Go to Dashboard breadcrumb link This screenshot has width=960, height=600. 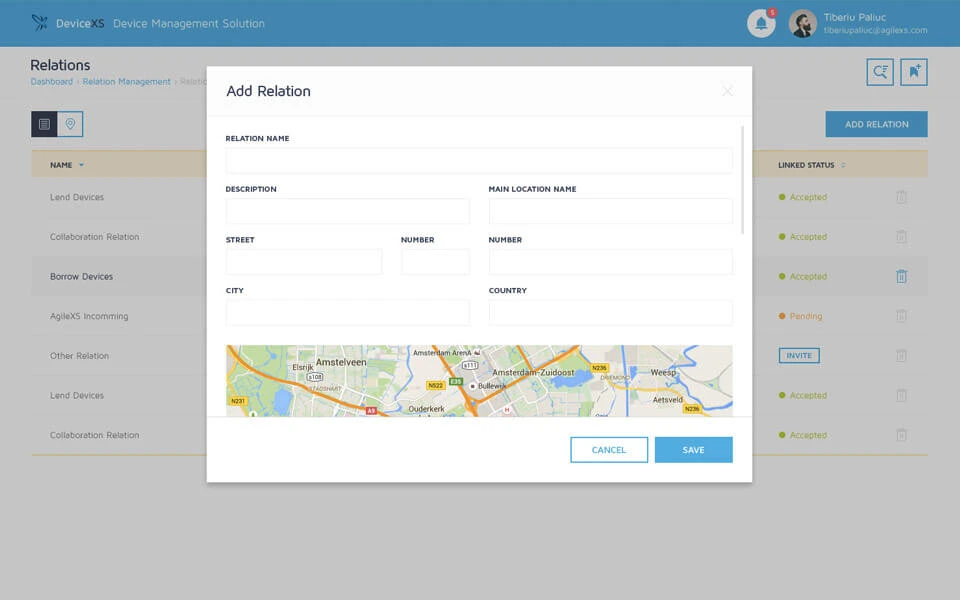click(x=51, y=82)
